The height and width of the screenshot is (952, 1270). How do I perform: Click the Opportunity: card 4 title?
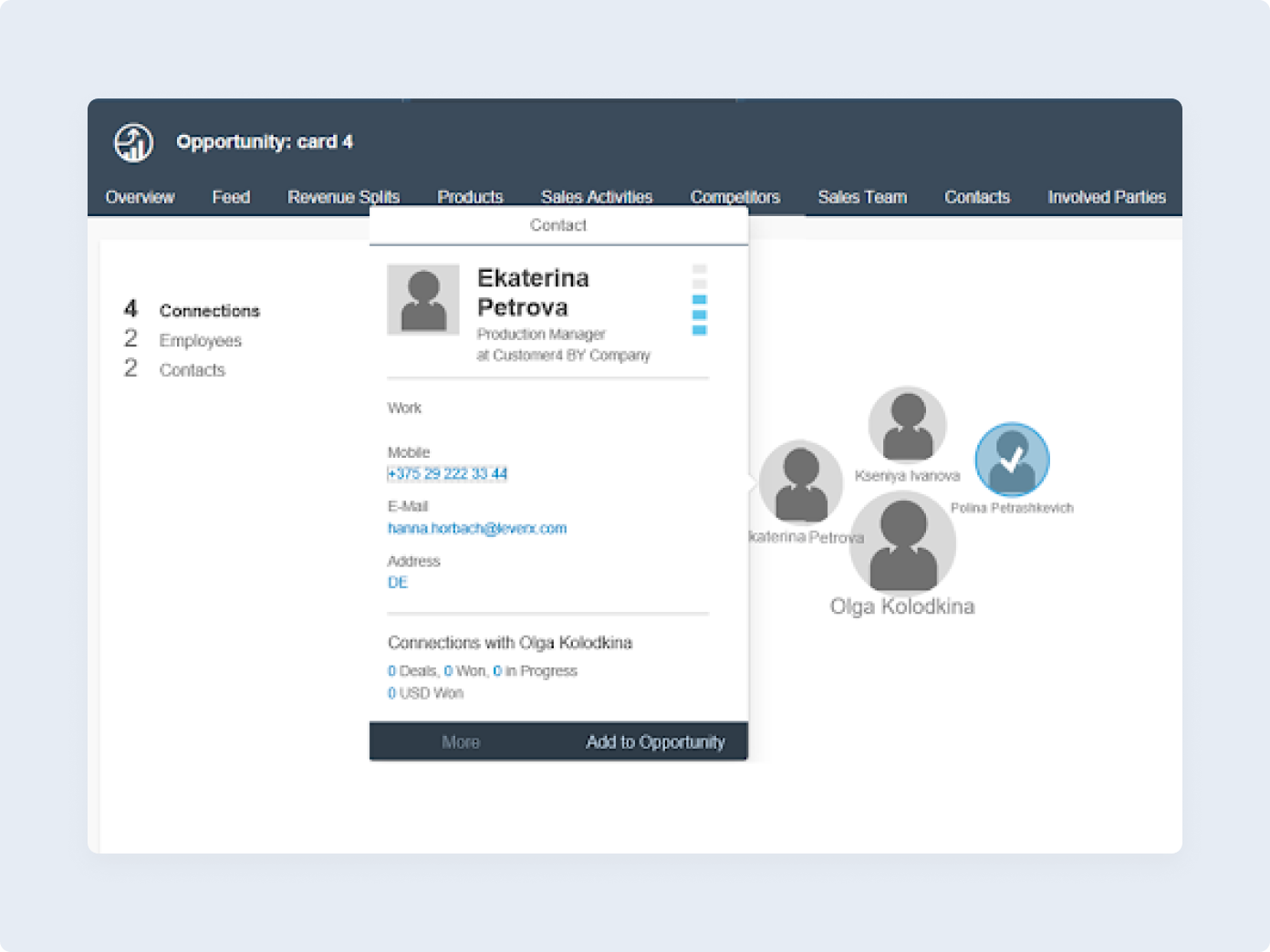[265, 142]
